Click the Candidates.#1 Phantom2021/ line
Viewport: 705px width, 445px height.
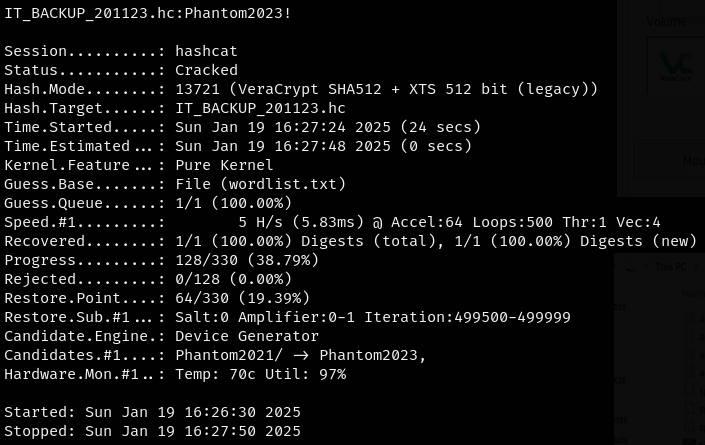point(215,355)
